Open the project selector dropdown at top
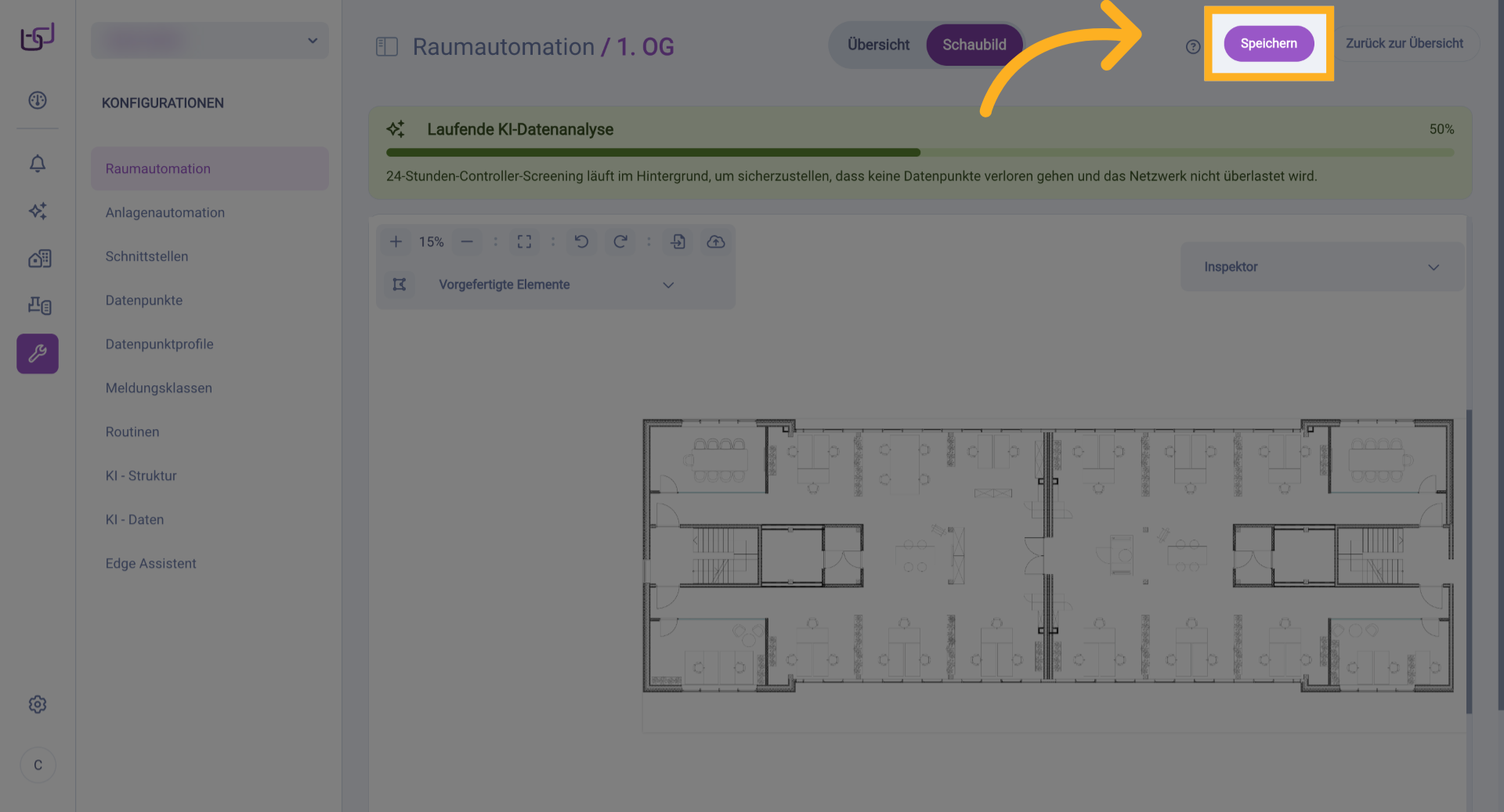 coord(210,41)
